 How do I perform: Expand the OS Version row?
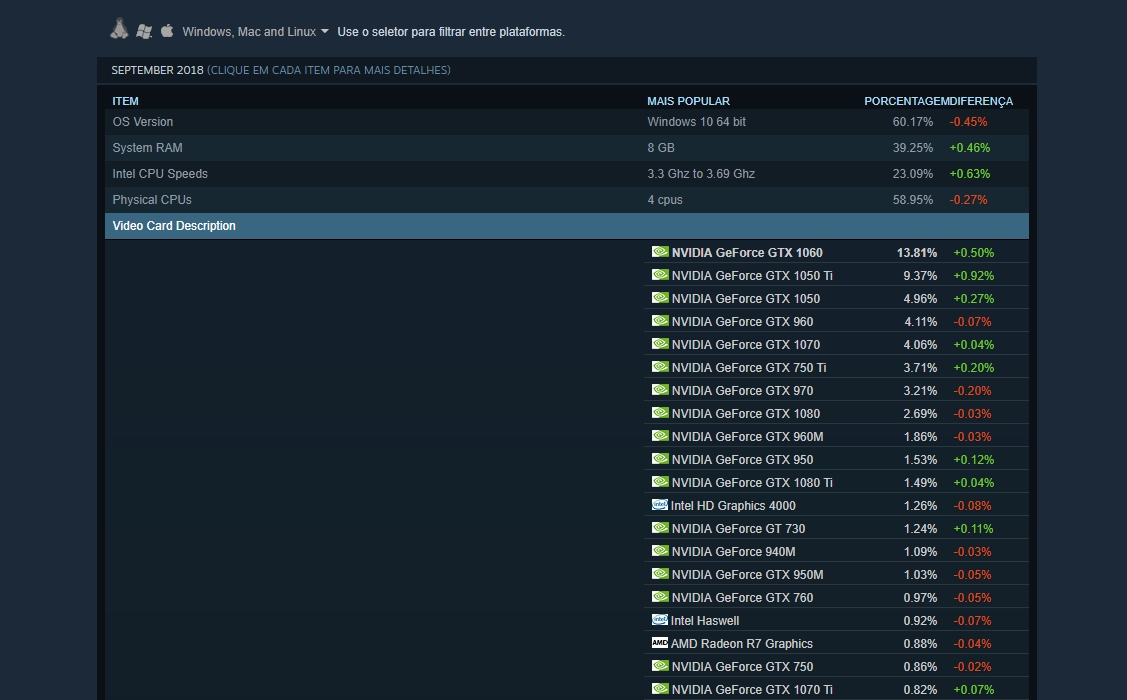click(566, 122)
